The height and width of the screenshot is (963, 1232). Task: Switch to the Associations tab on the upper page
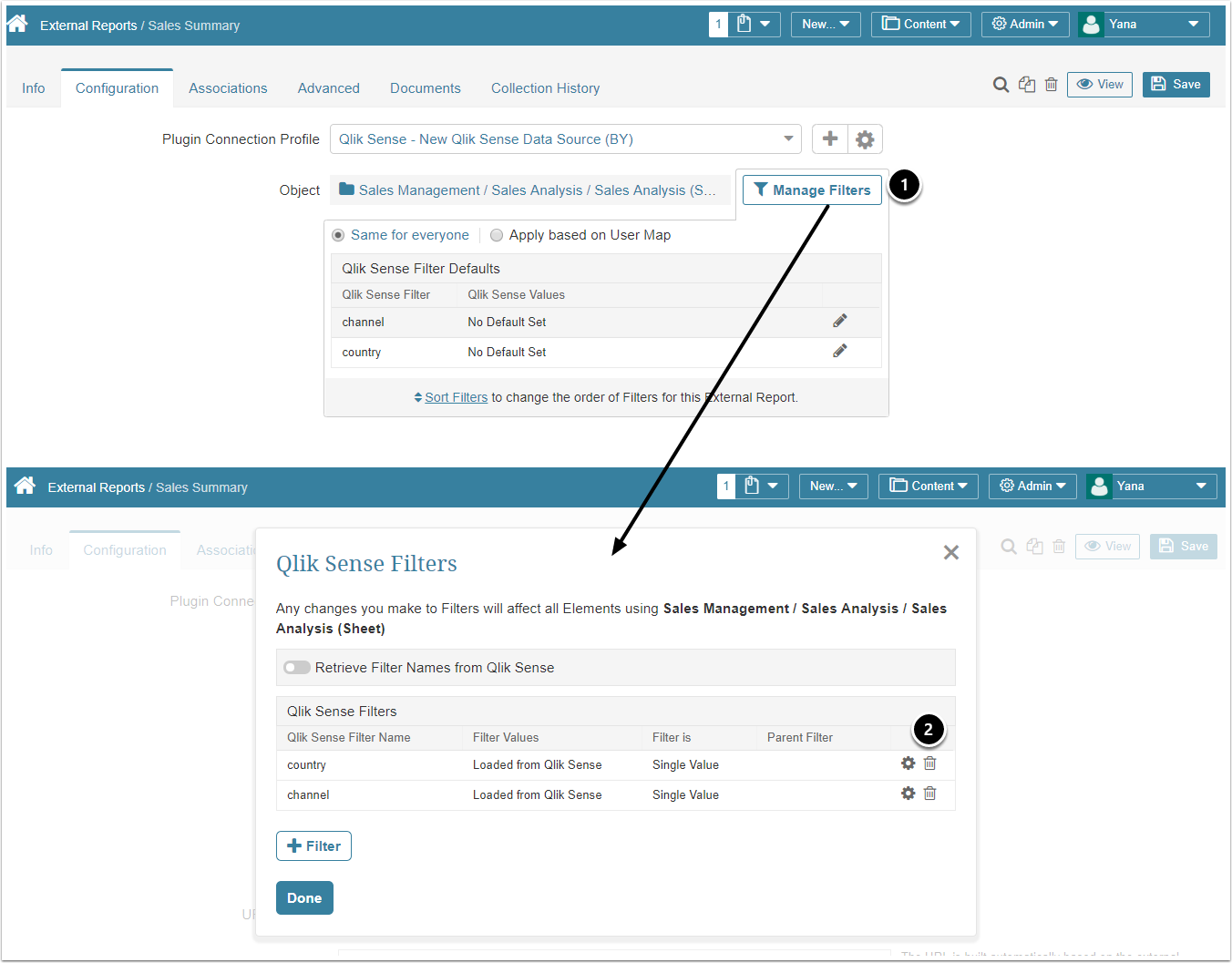(x=228, y=88)
